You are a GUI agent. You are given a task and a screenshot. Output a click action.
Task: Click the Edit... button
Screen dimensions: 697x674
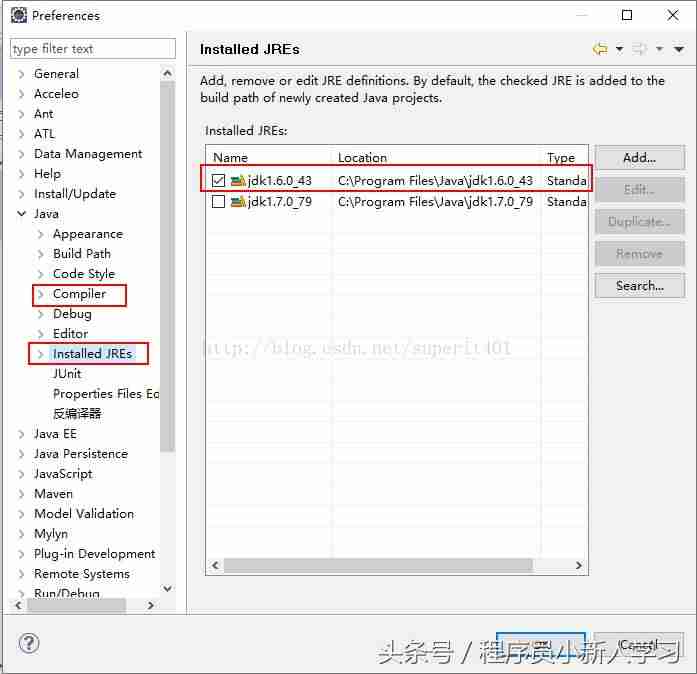[x=639, y=190]
